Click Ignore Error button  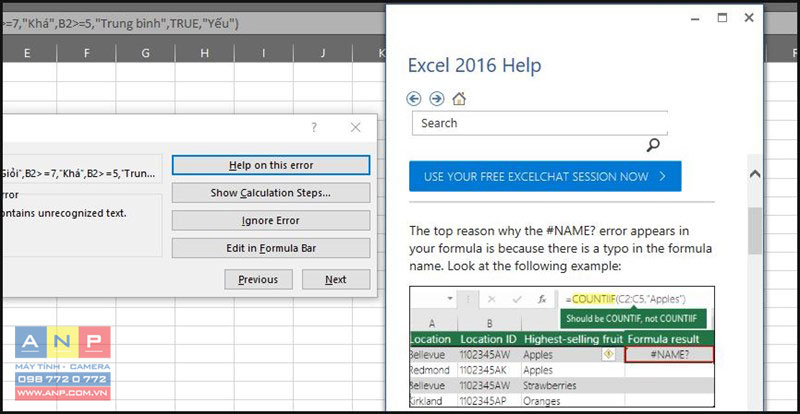(x=271, y=221)
